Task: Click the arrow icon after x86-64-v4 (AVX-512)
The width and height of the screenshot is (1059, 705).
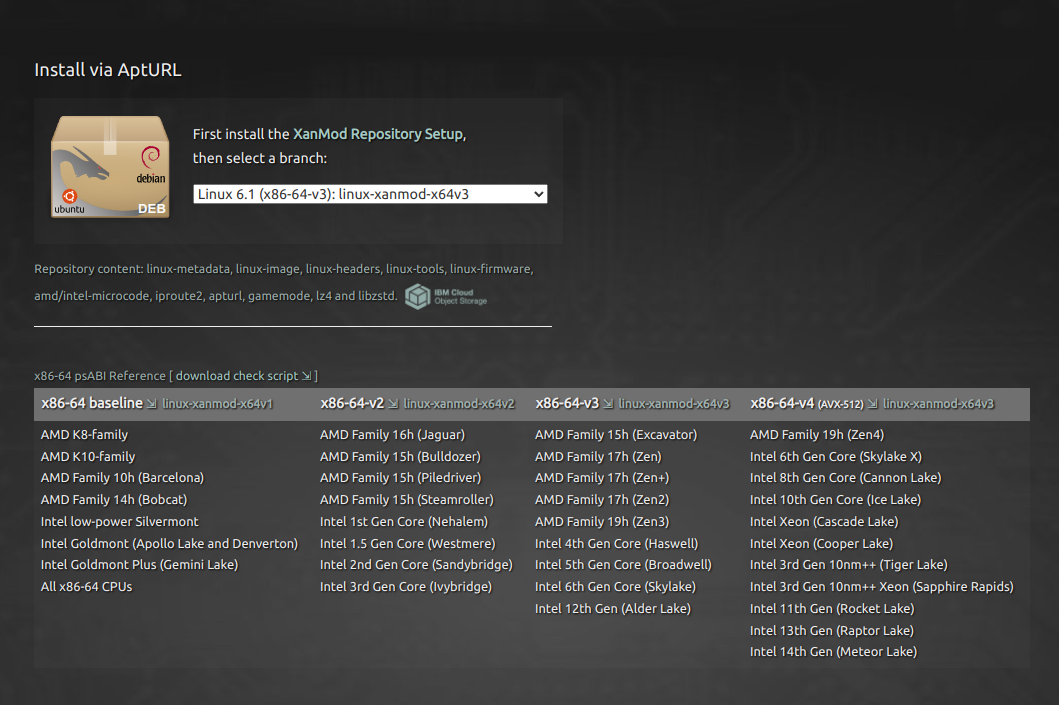Action: [873, 404]
